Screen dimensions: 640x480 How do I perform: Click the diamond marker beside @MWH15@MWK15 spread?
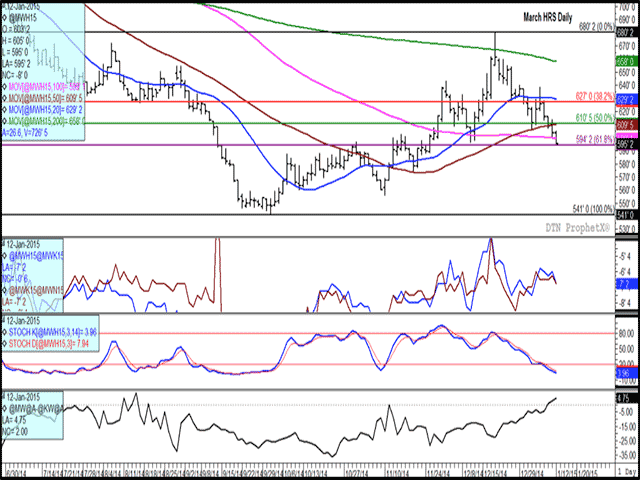pos(4,254)
